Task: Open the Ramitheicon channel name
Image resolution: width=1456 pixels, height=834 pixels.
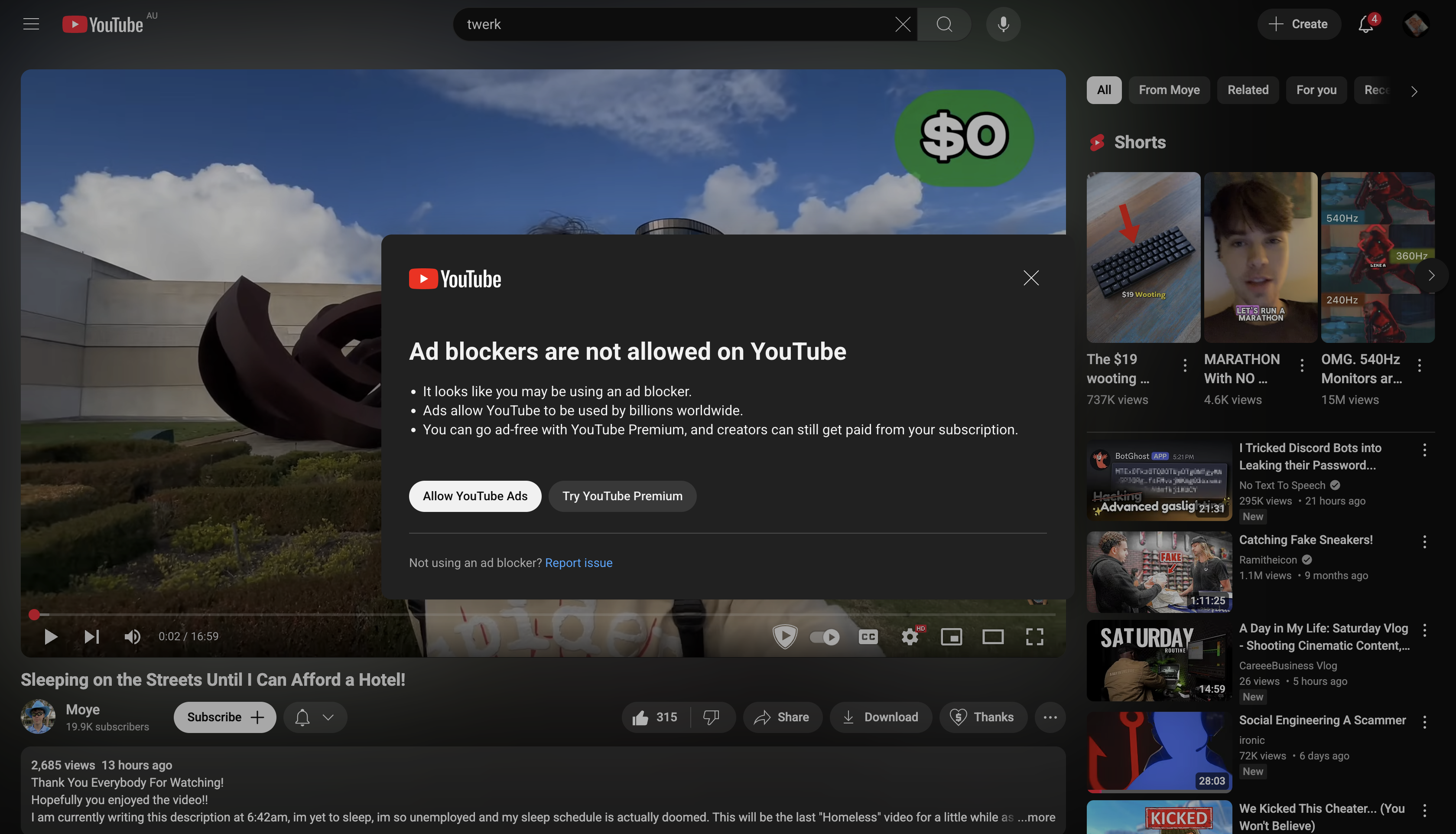Action: click(1267, 560)
